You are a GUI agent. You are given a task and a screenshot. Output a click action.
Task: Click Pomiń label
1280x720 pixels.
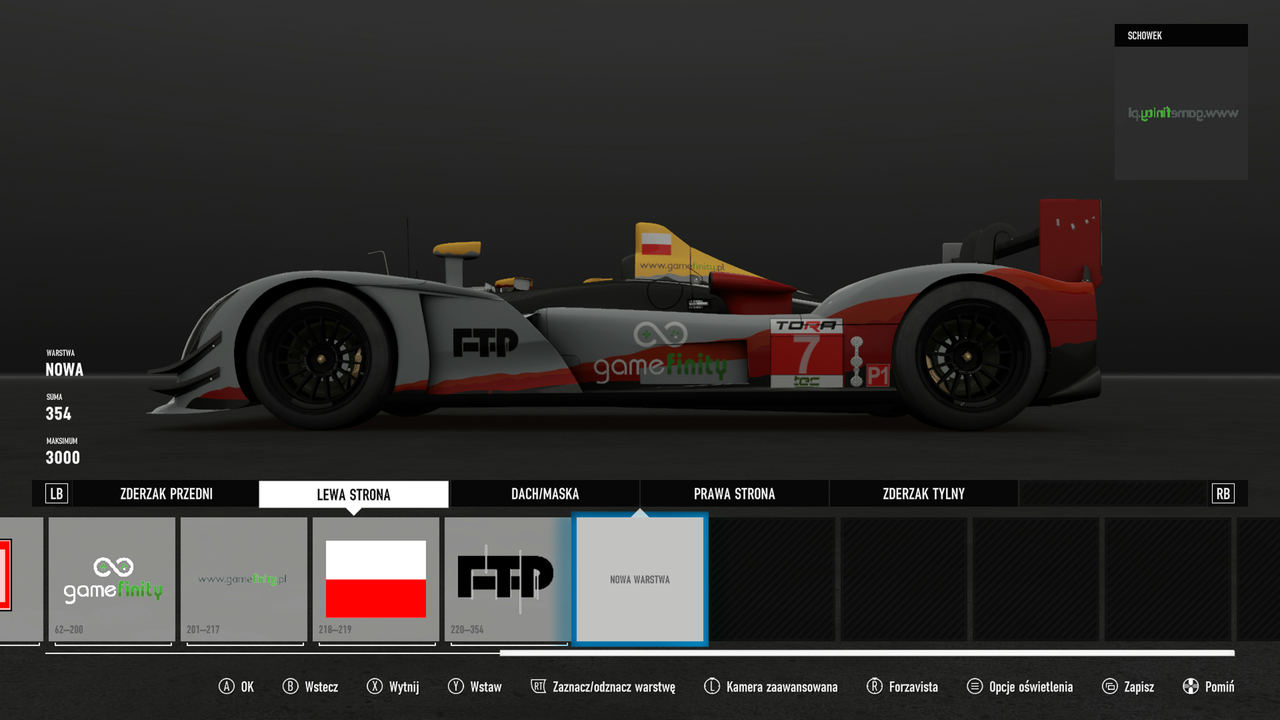click(1219, 687)
